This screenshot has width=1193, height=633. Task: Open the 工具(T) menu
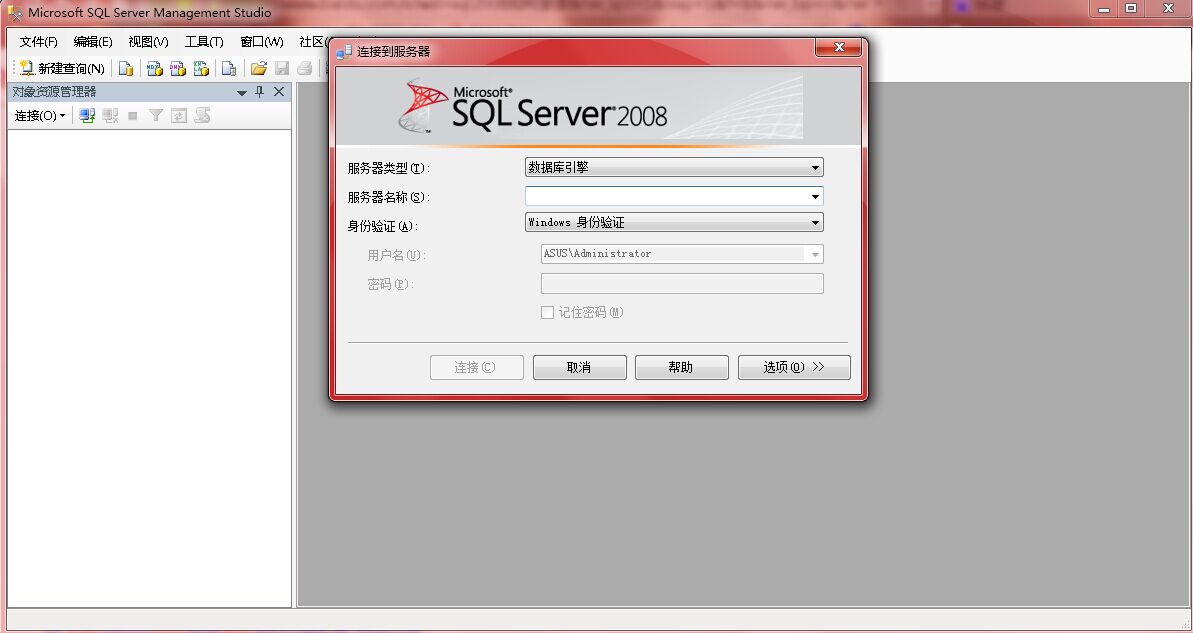pos(203,42)
